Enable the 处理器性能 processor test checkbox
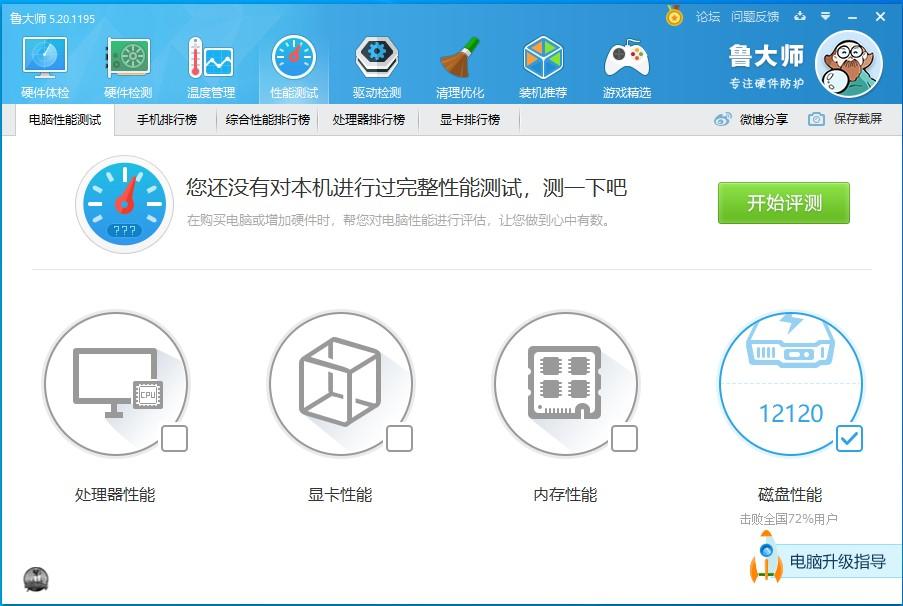The width and height of the screenshot is (903, 606). point(172,438)
